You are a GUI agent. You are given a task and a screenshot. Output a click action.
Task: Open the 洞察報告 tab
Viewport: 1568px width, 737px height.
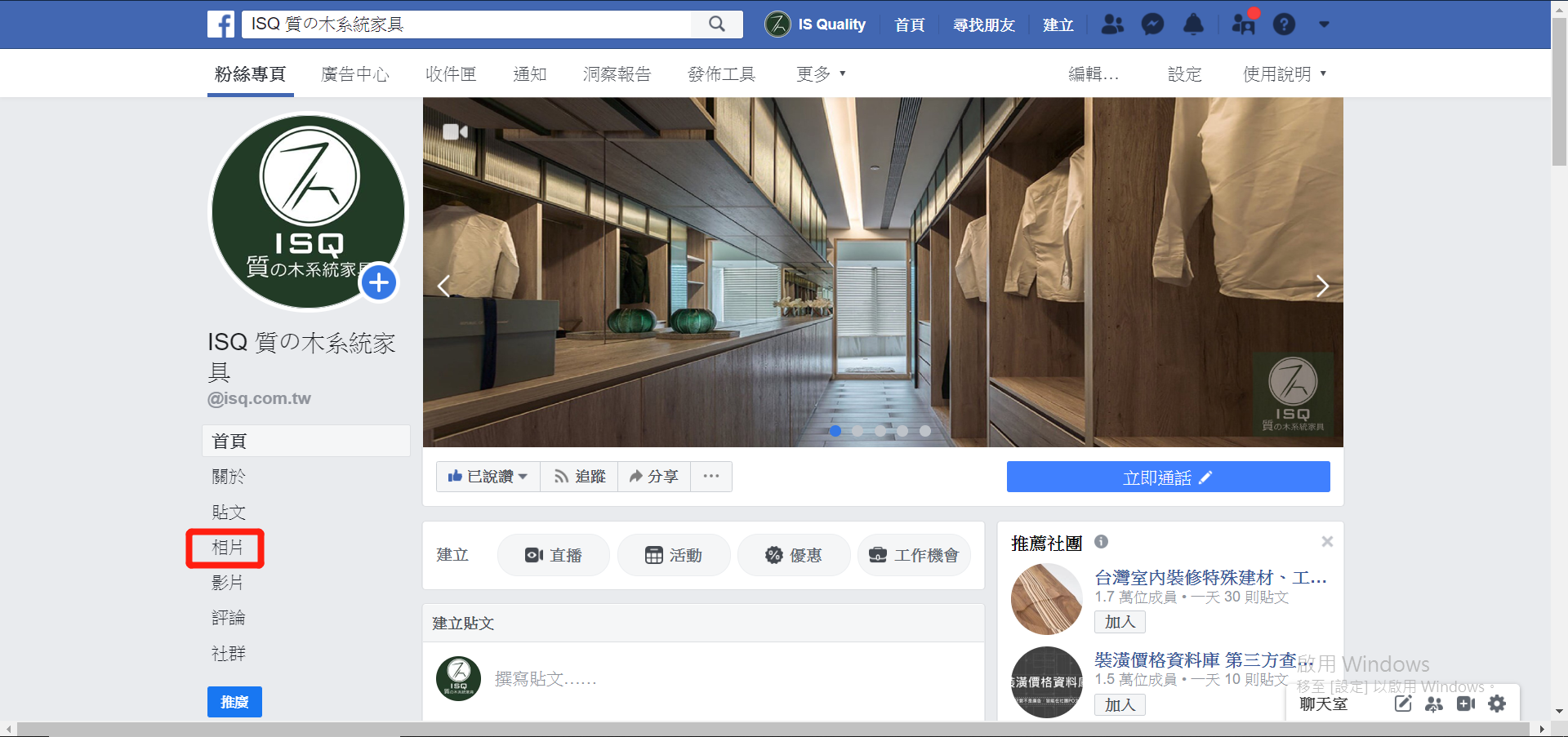[x=617, y=73]
